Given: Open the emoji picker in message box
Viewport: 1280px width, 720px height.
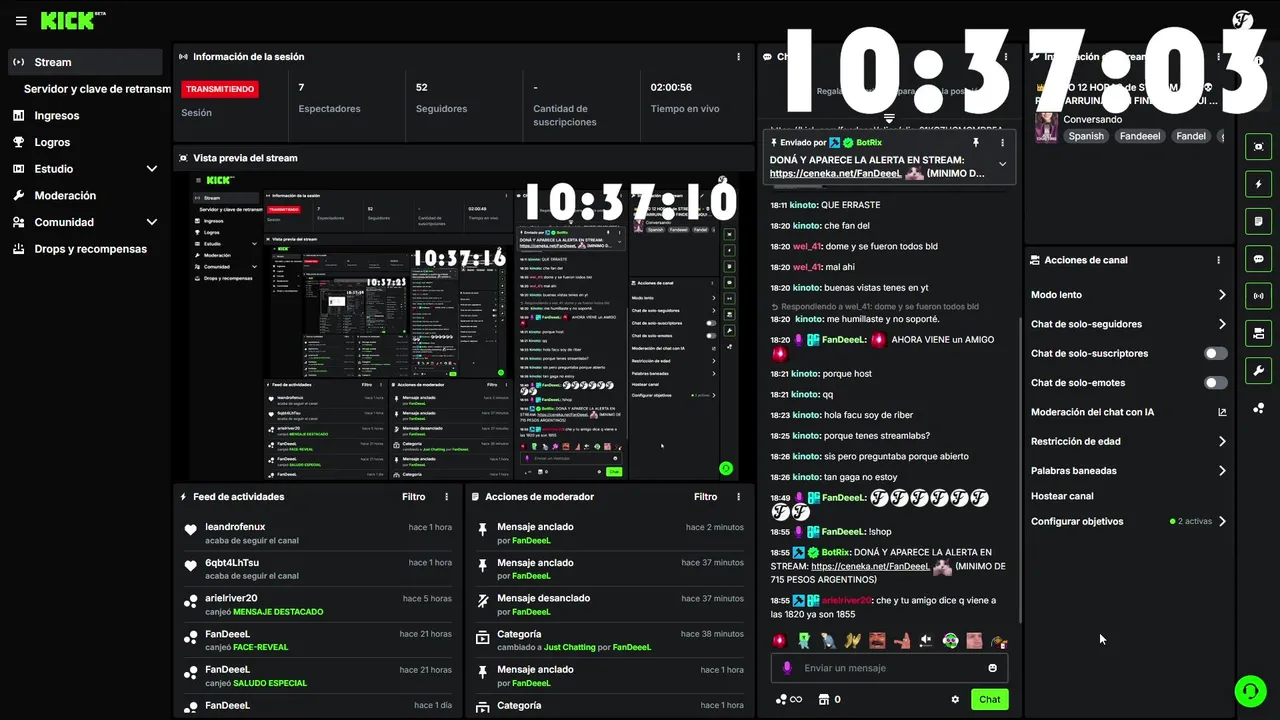Looking at the screenshot, I should point(993,668).
